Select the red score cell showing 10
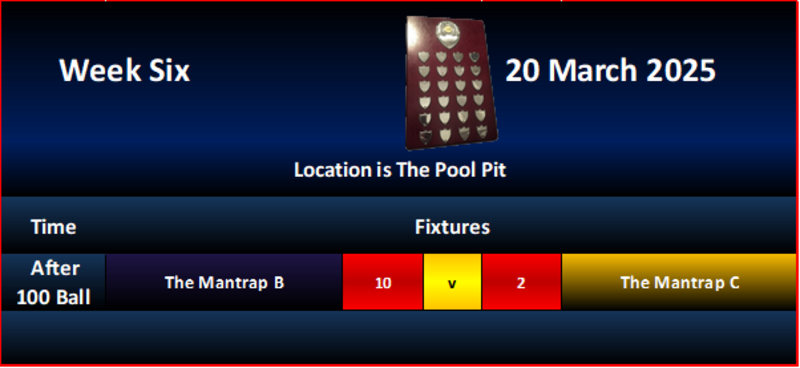800x368 pixels. pos(383,282)
